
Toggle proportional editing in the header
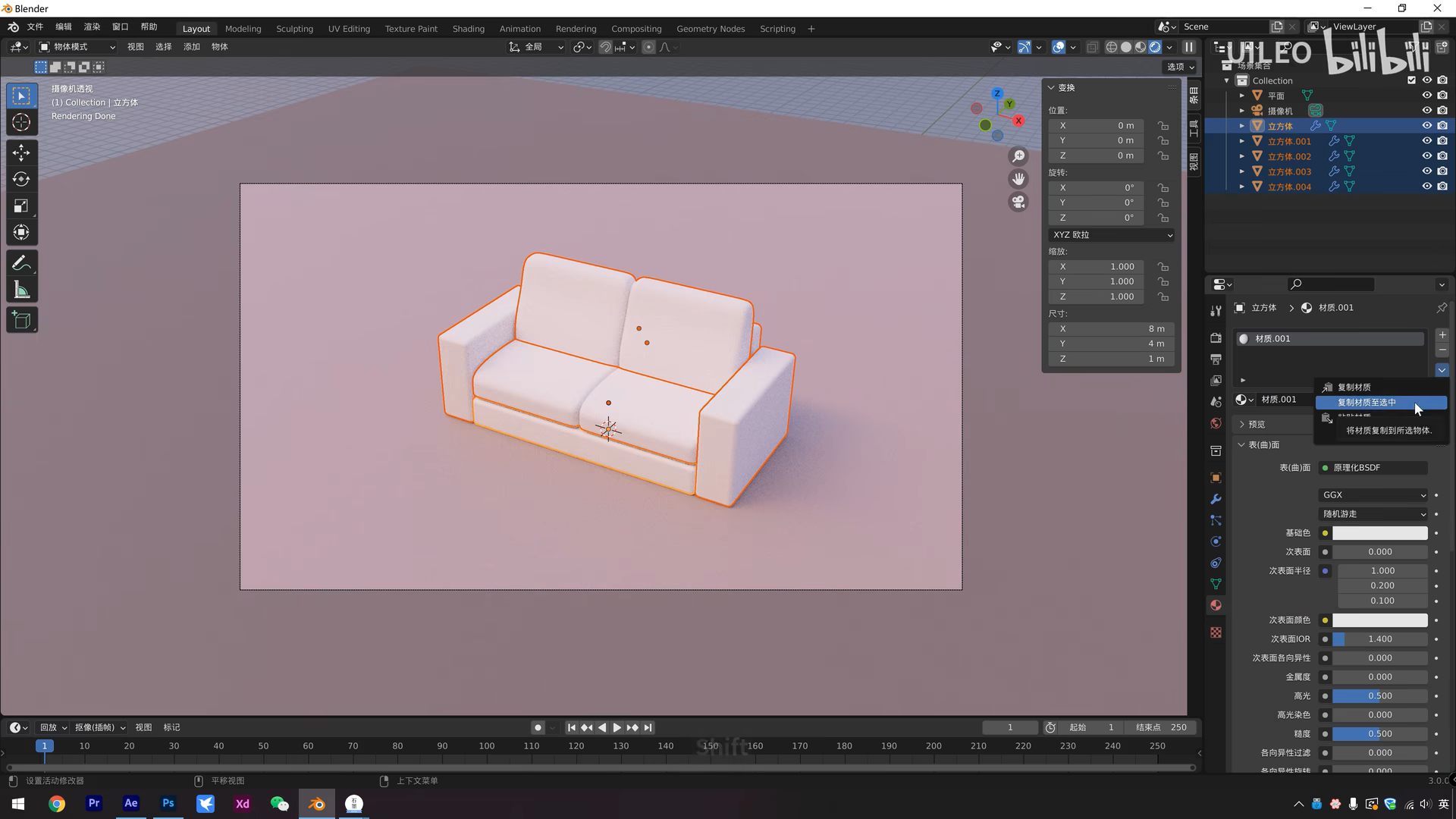pos(648,46)
